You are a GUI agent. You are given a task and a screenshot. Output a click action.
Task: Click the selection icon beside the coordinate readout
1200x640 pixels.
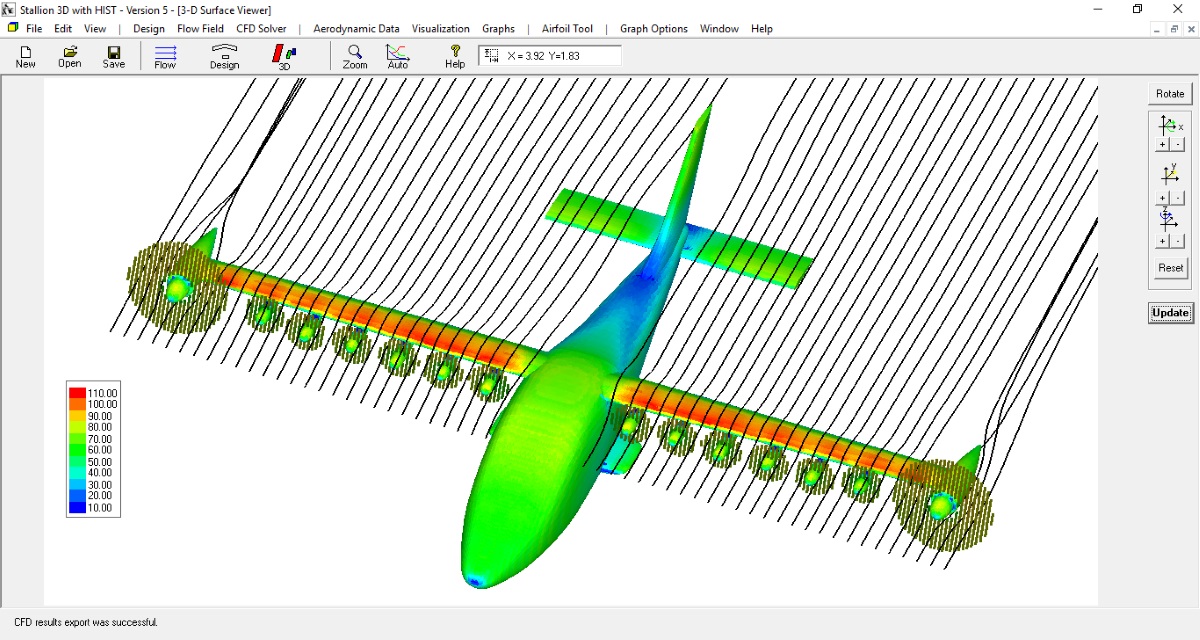click(x=492, y=55)
